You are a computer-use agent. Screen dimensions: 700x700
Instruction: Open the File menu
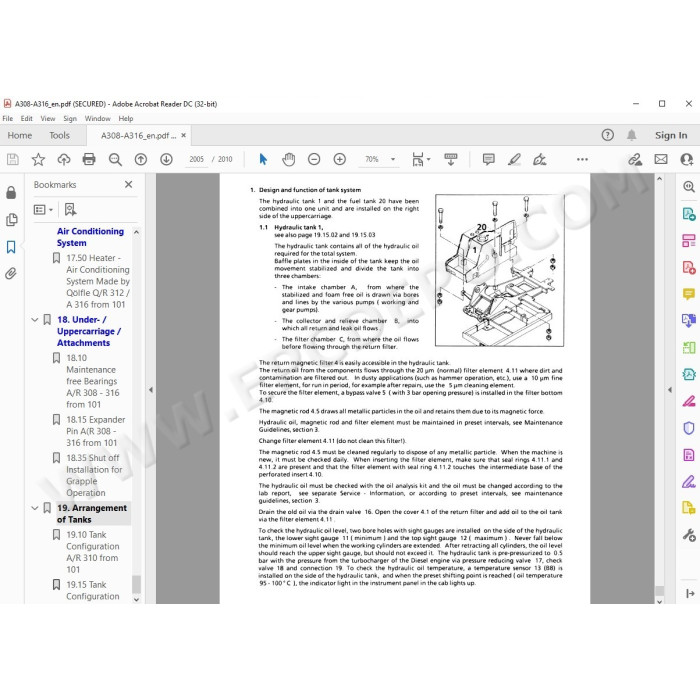click(8, 118)
